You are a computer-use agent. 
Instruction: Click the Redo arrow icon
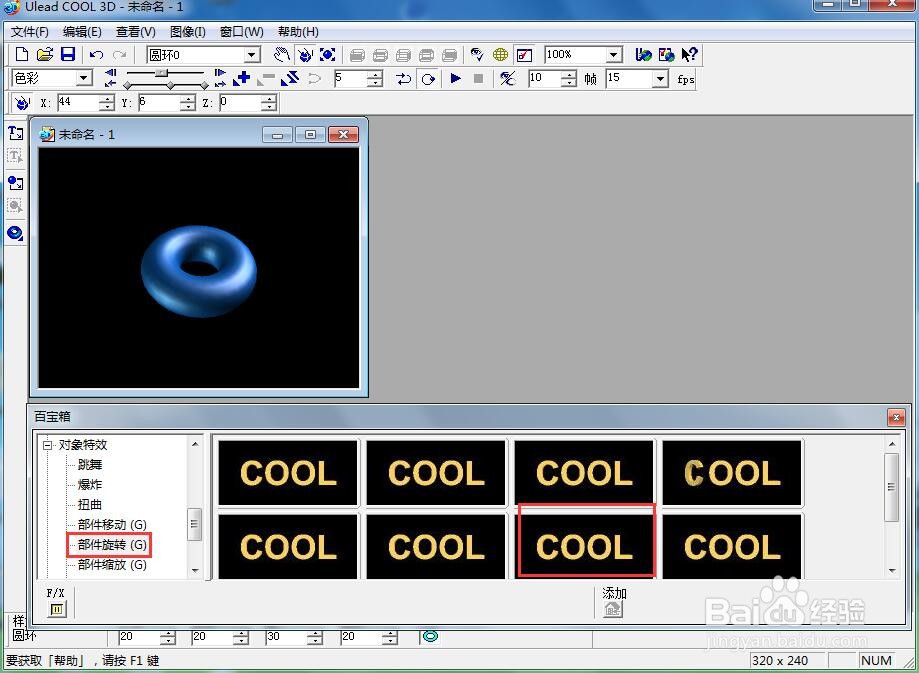tap(120, 55)
